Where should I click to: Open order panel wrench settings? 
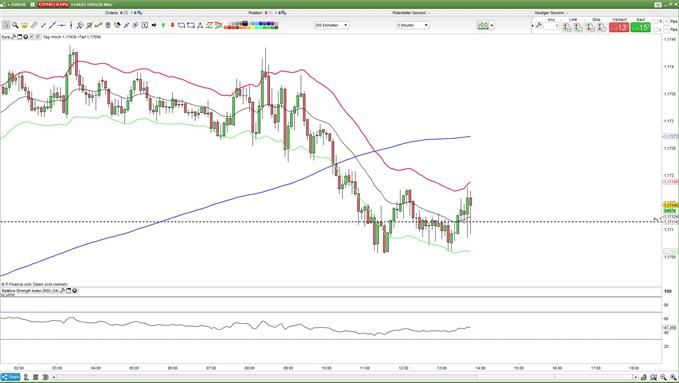tap(538, 26)
